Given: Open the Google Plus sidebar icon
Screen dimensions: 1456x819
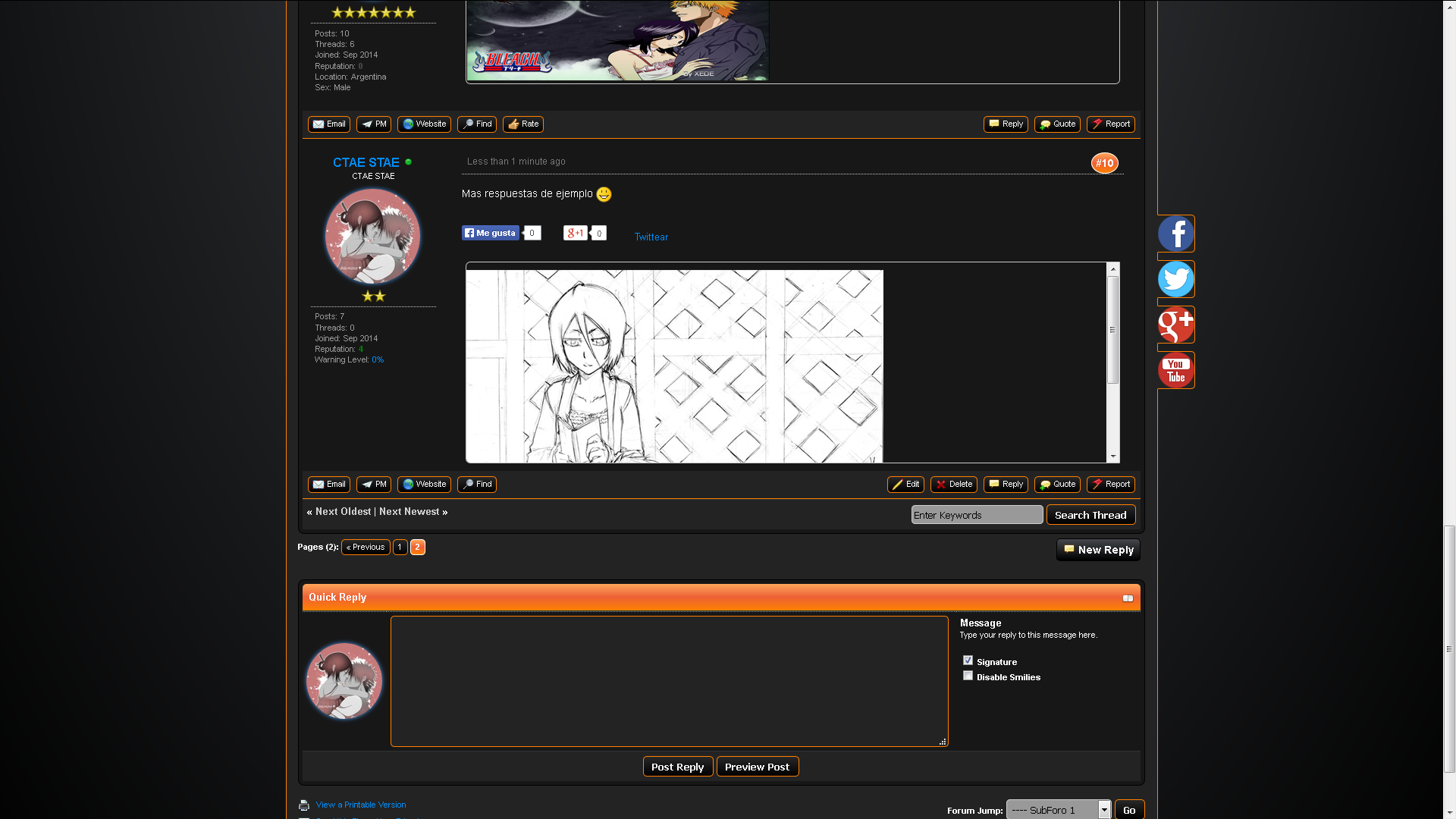Looking at the screenshot, I should [x=1175, y=325].
